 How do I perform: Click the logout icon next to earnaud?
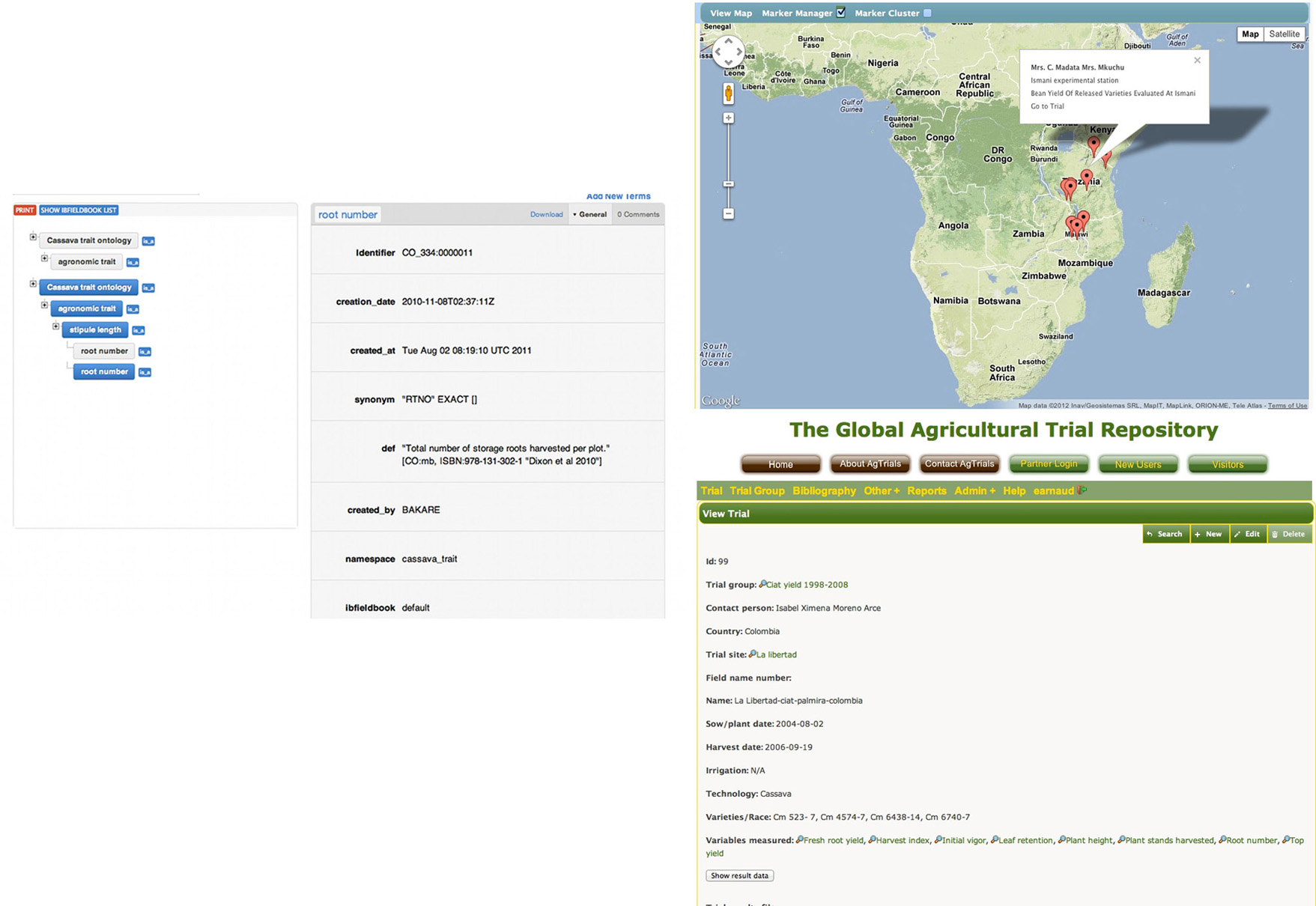click(1082, 490)
